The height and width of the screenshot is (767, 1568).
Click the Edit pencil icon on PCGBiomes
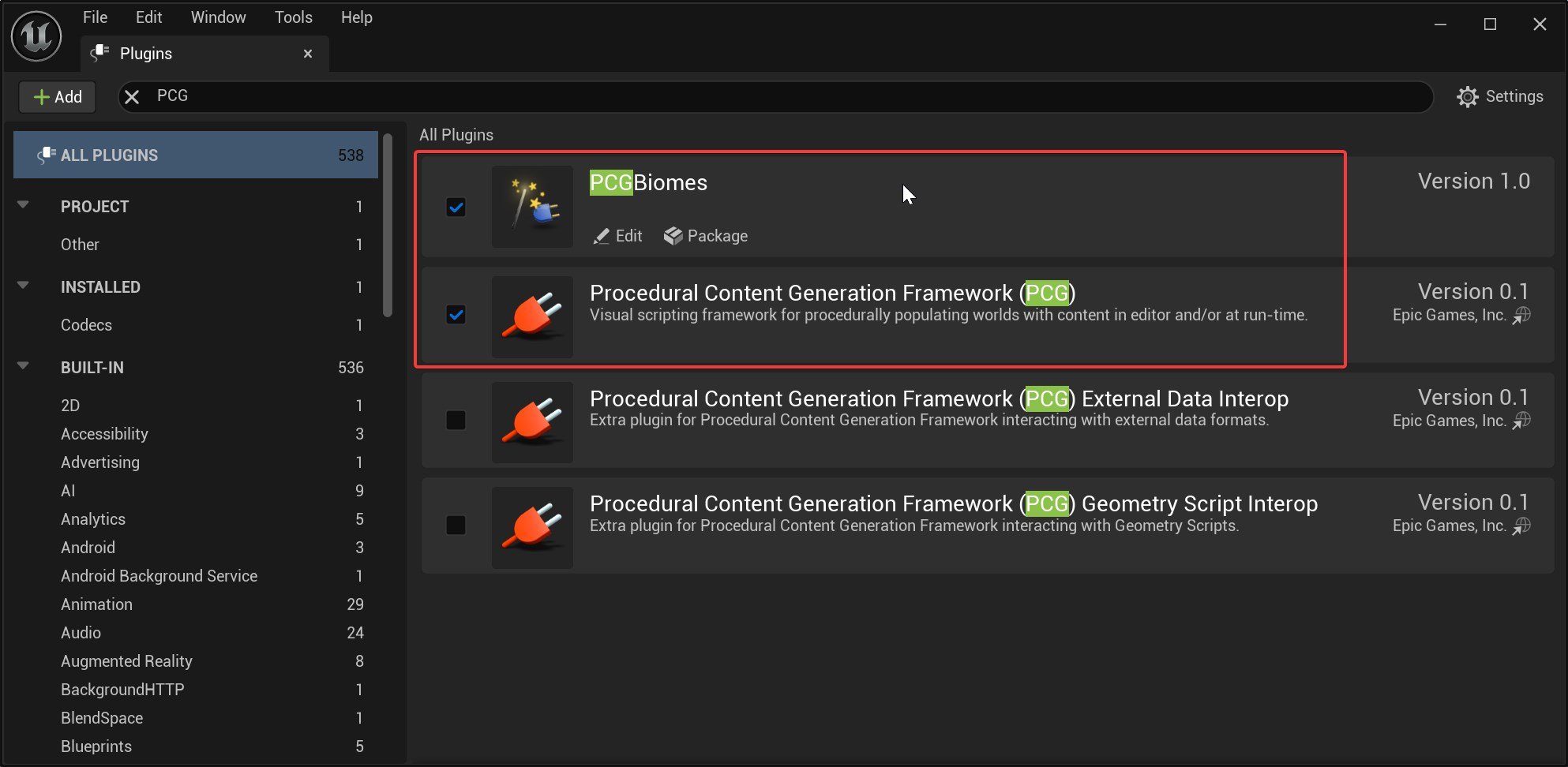coord(601,235)
